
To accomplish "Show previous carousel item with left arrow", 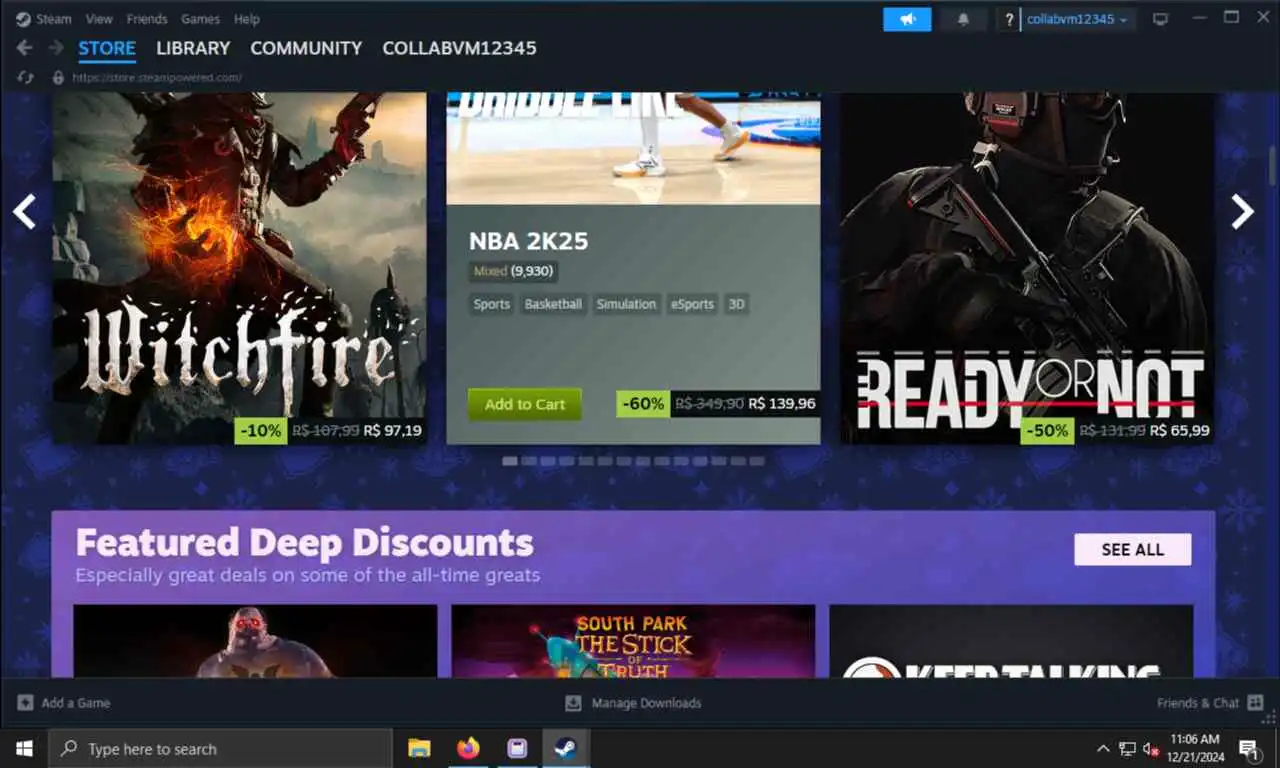I will click(24, 211).
